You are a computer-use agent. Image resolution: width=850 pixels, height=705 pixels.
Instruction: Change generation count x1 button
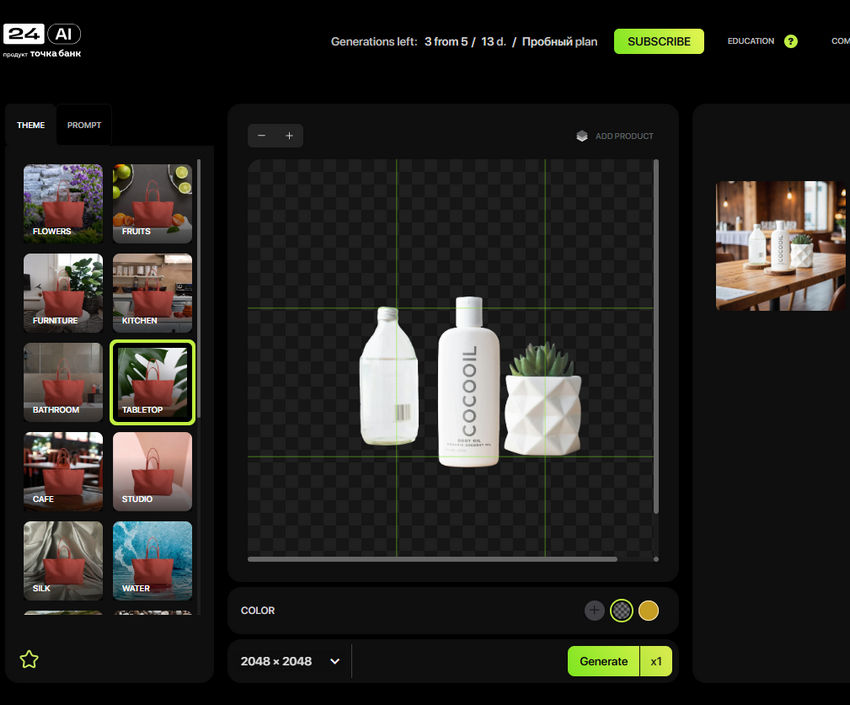point(656,661)
